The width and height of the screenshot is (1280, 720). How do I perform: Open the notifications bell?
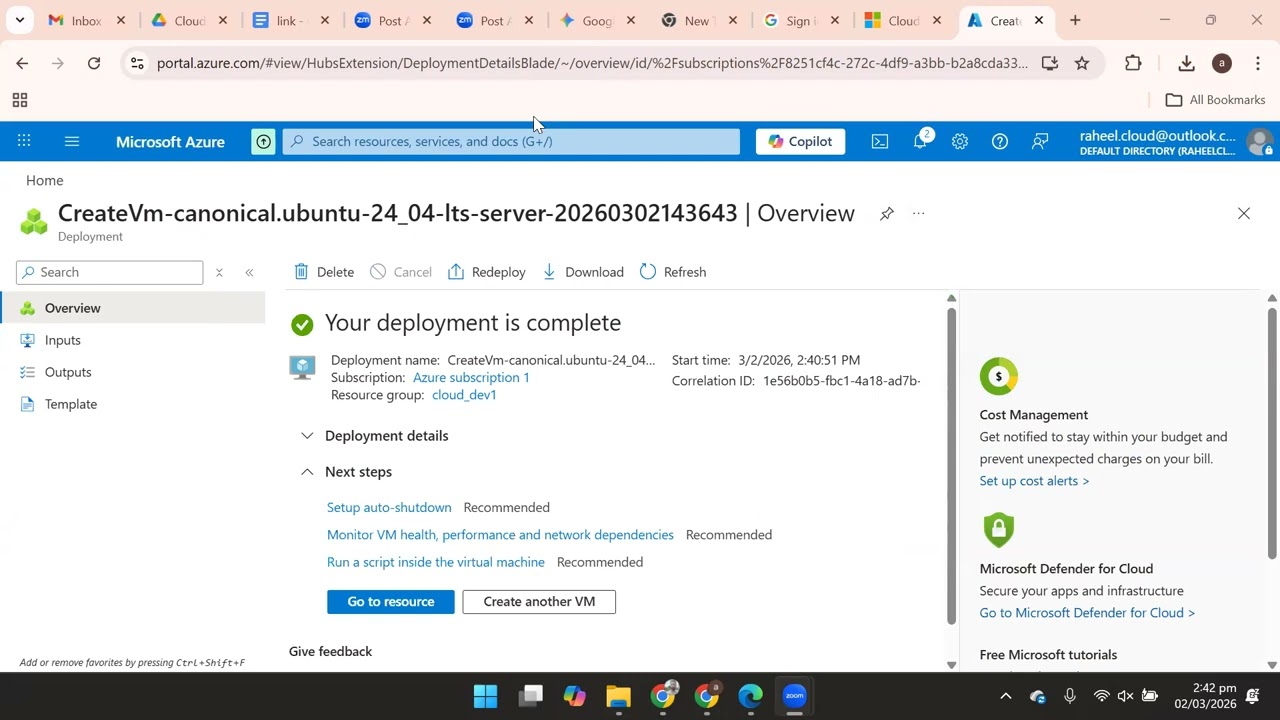pos(921,141)
